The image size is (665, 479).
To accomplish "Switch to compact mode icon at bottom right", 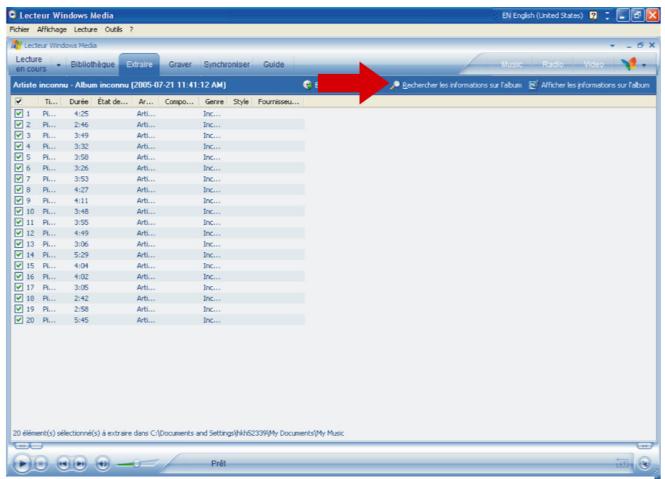I will tap(645, 463).
